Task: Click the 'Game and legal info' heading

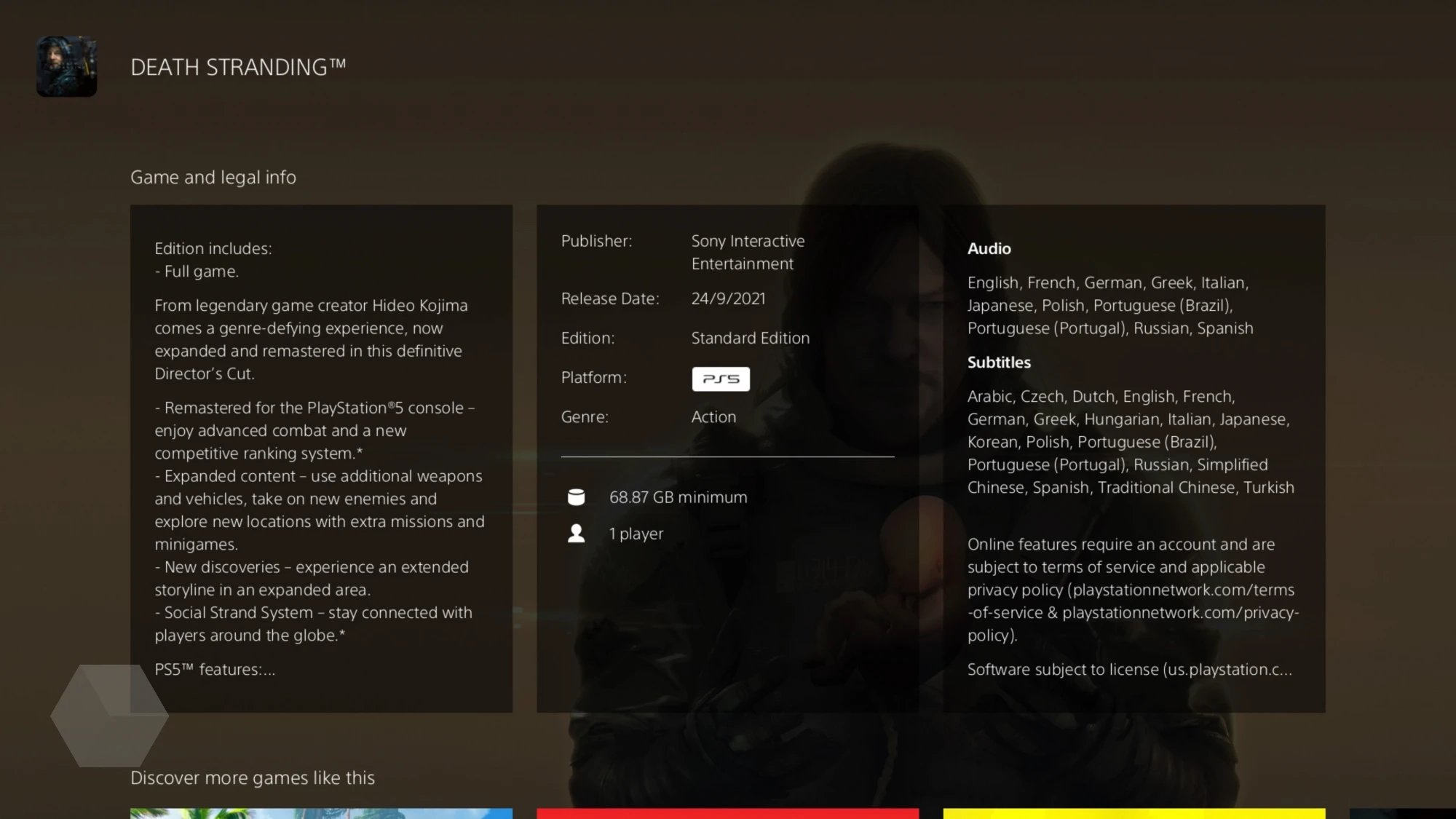Action: click(x=213, y=177)
